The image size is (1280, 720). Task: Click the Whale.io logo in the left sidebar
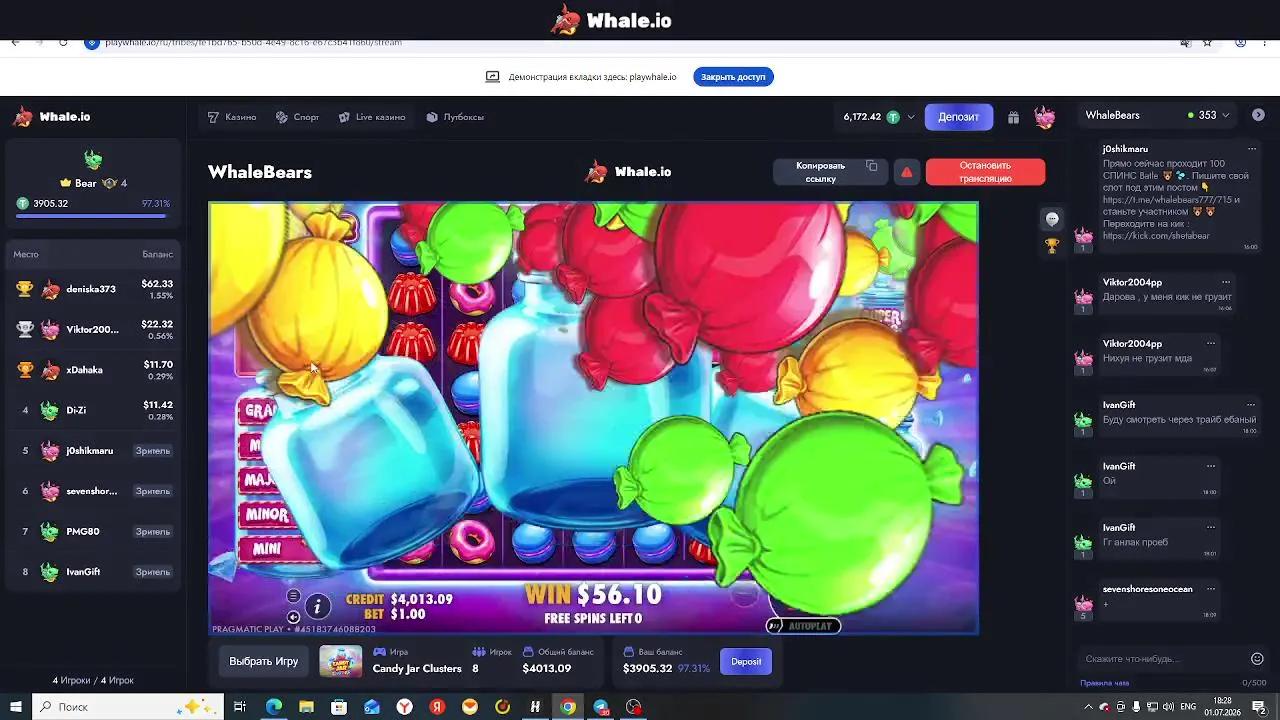click(x=52, y=117)
